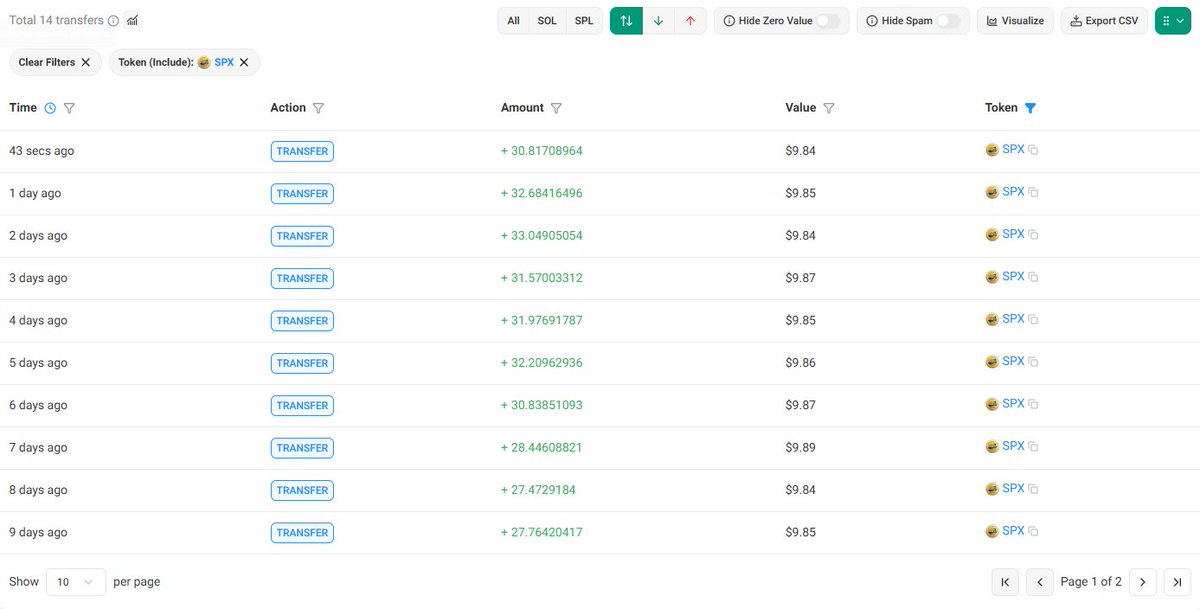The width and height of the screenshot is (1200, 609).
Task: Select the SPL token type tab
Action: [584, 21]
